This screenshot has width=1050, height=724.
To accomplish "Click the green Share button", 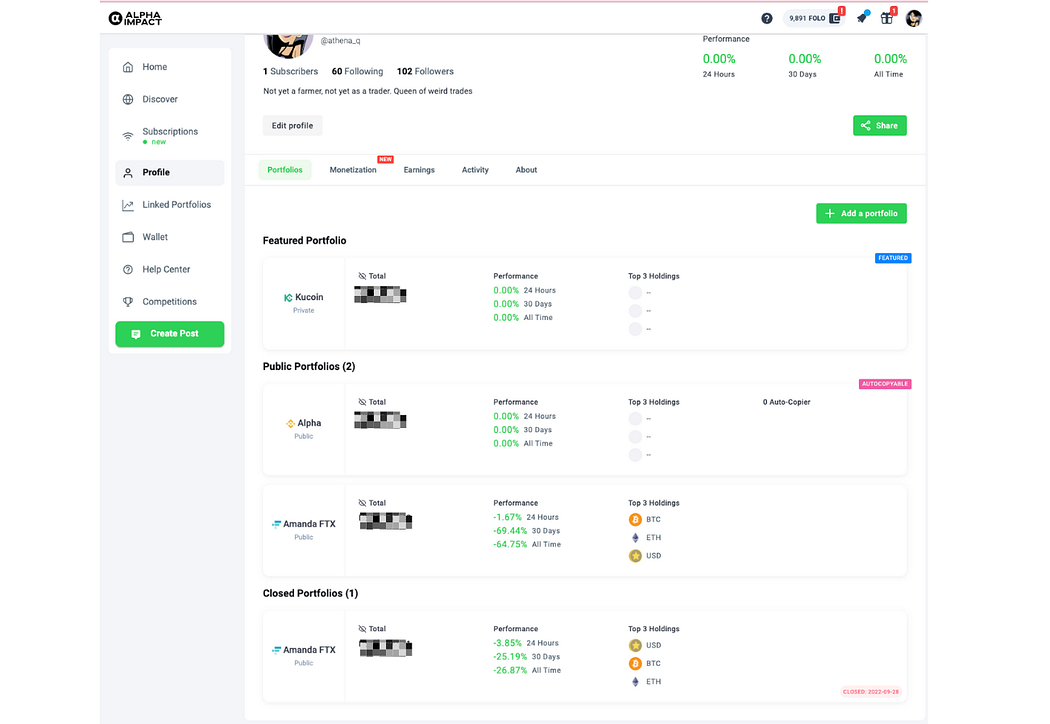I will click(879, 125).
